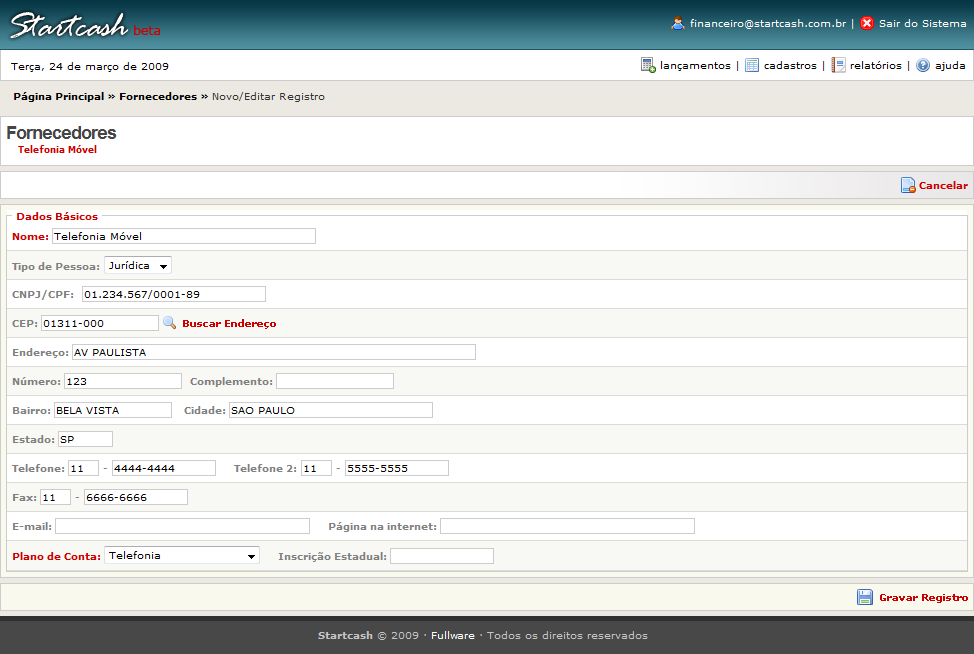Navigate to Fornecedores breadcrumb link
The width and height of the screenshot is (974, 654).
[x=158, y=97]
